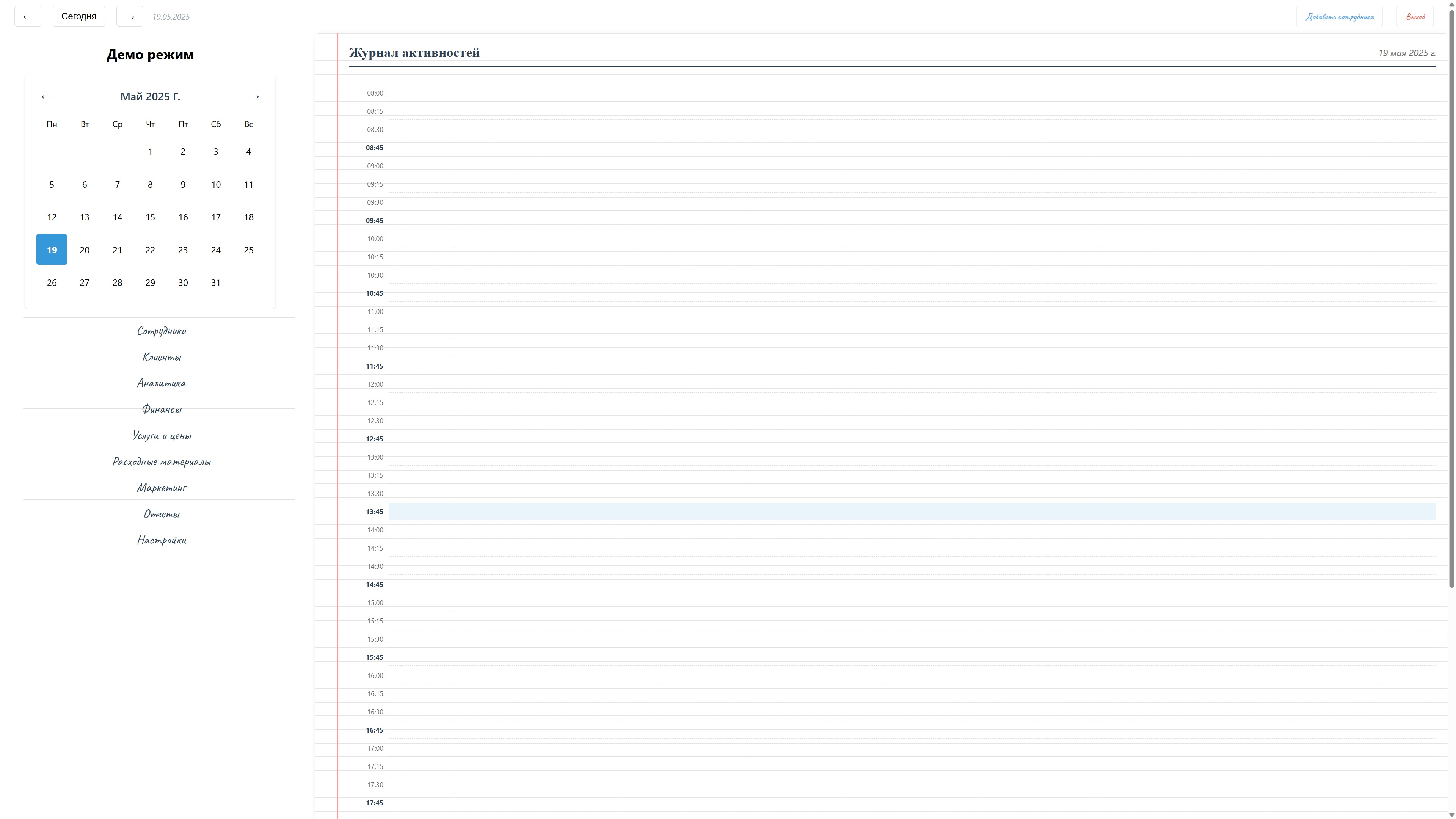Viewport: 1456px width, 819px height.
Task: Click the Май 2025 Г. month title
Action: [x=150, y=97]
